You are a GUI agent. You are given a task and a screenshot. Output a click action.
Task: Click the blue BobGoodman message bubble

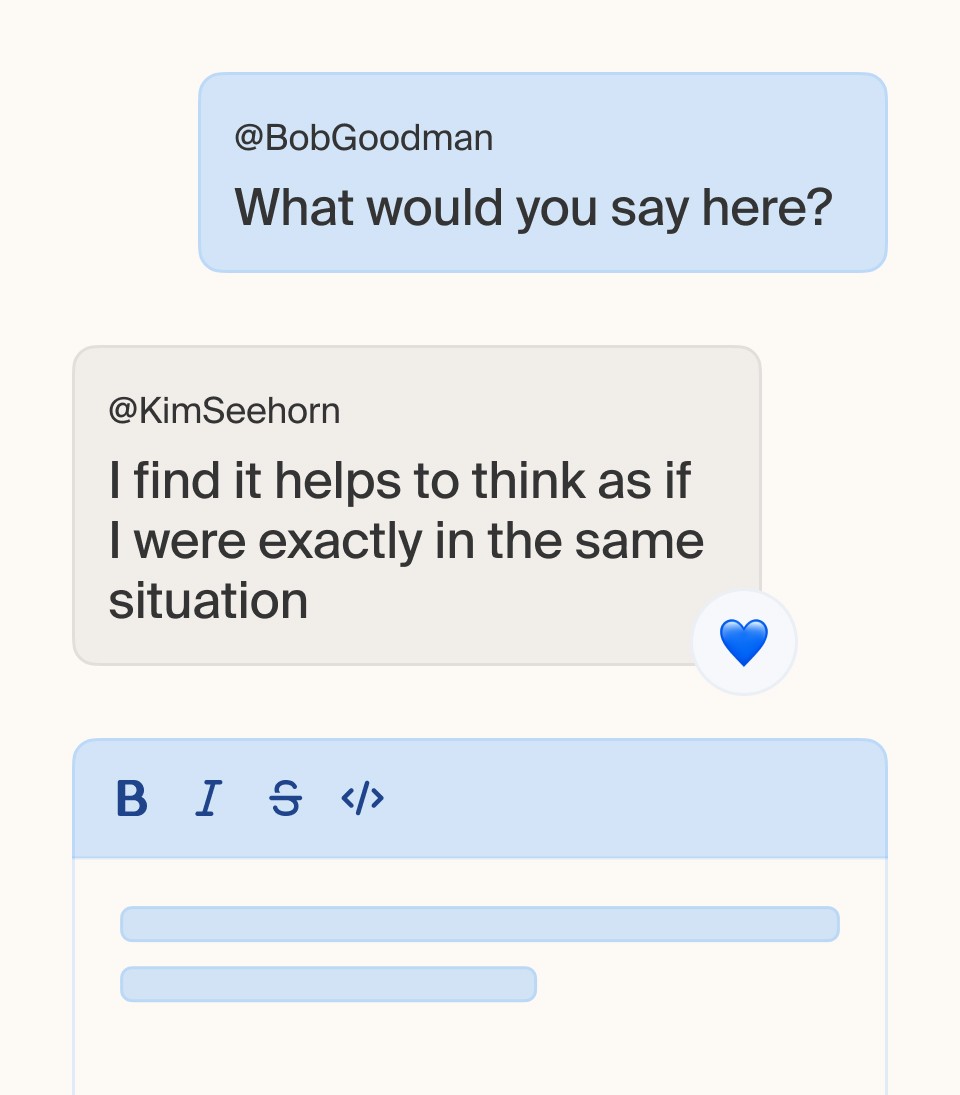(x=542, y=172)
